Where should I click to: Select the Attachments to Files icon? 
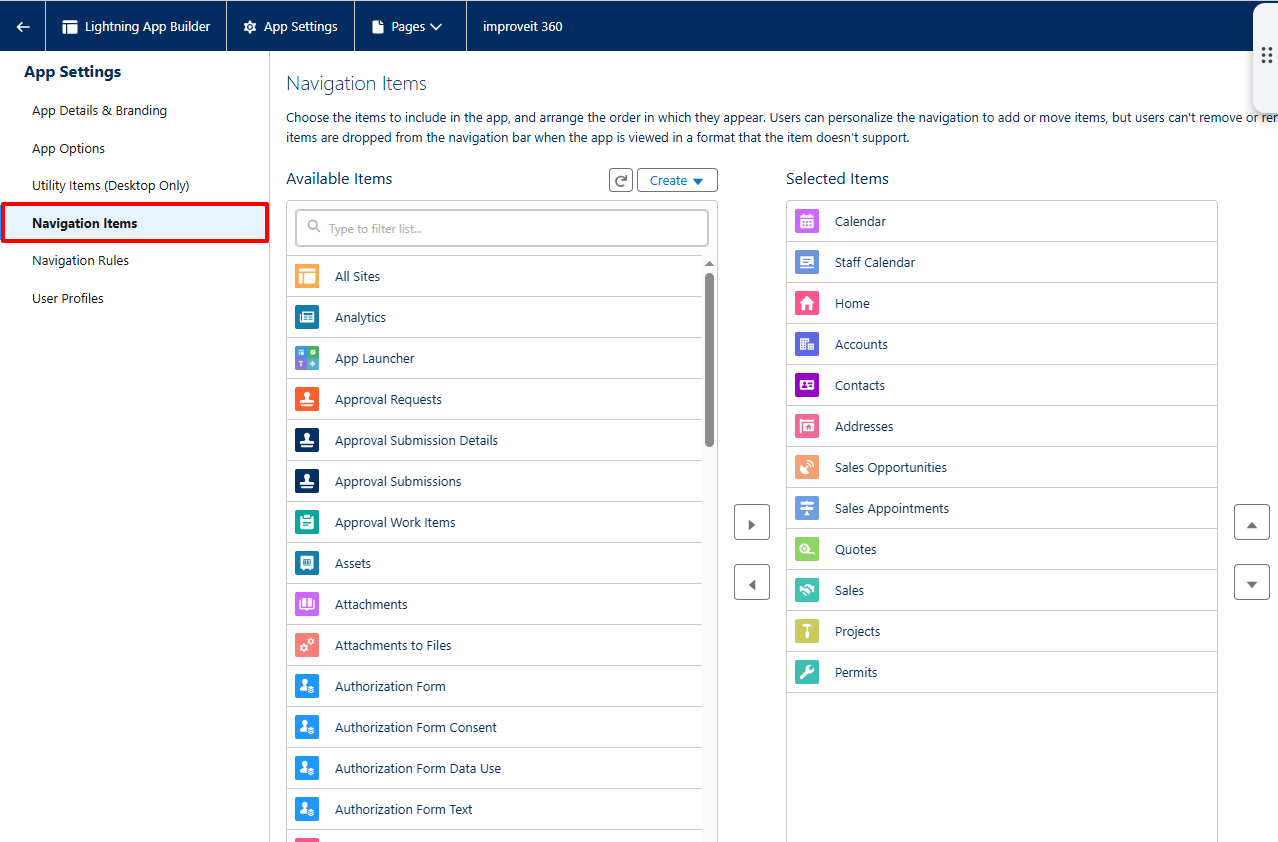pyautogui.click(x=307, y=645)
